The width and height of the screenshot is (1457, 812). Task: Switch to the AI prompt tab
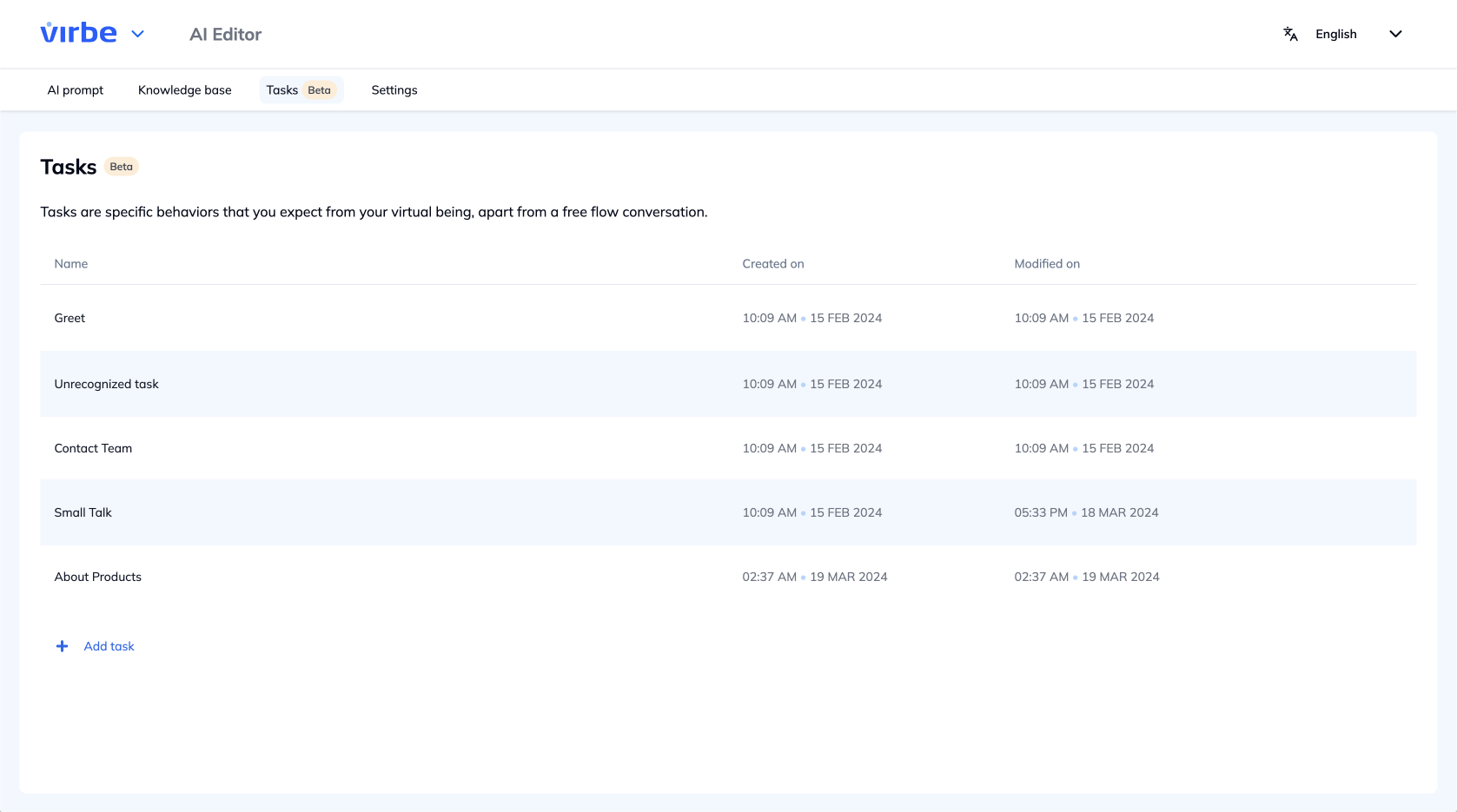(x=76, y=90)
